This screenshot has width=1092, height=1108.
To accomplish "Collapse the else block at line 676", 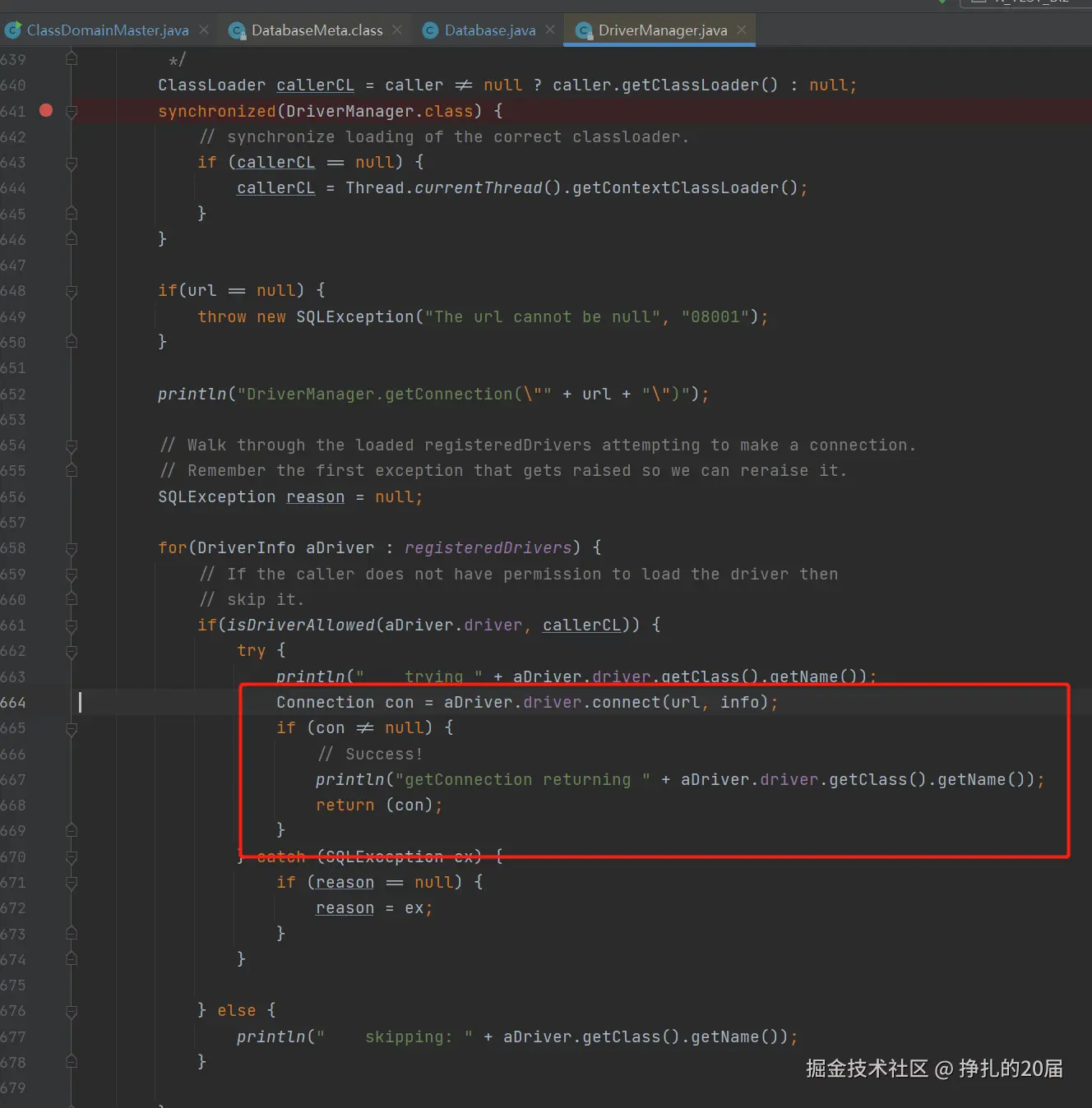I will (72, 1011).
